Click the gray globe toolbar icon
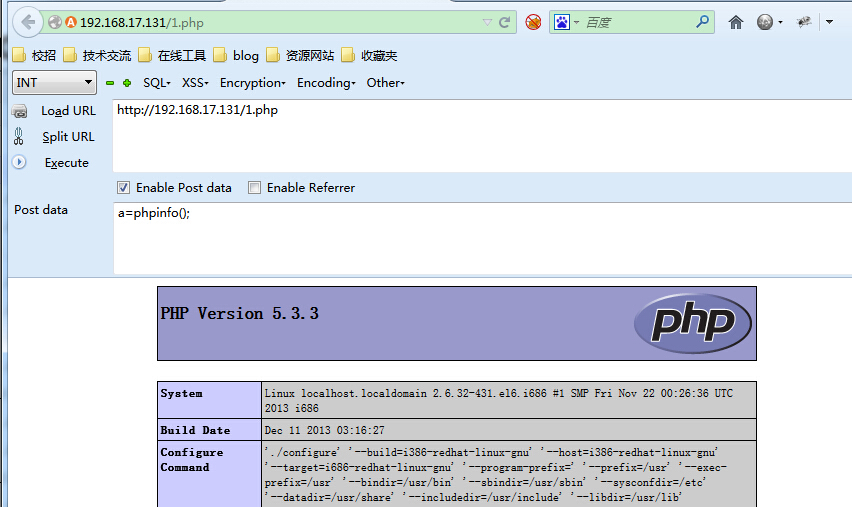The width and height of the screenshot is (852, 507). click(x=765, y=22)
